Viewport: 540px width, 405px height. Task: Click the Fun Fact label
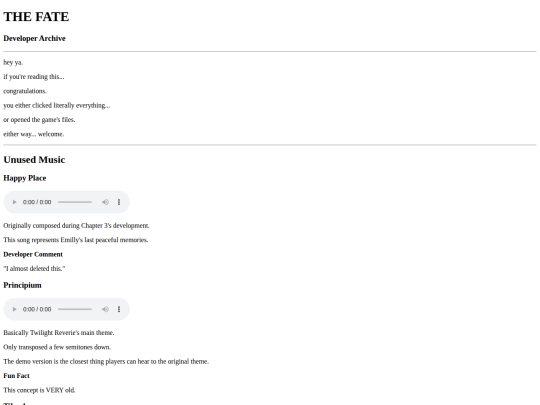click(x=17, y=376)
